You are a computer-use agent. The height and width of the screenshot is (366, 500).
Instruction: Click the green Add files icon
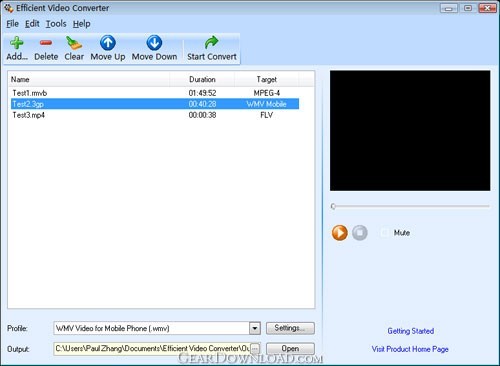(x=16, y=43)
